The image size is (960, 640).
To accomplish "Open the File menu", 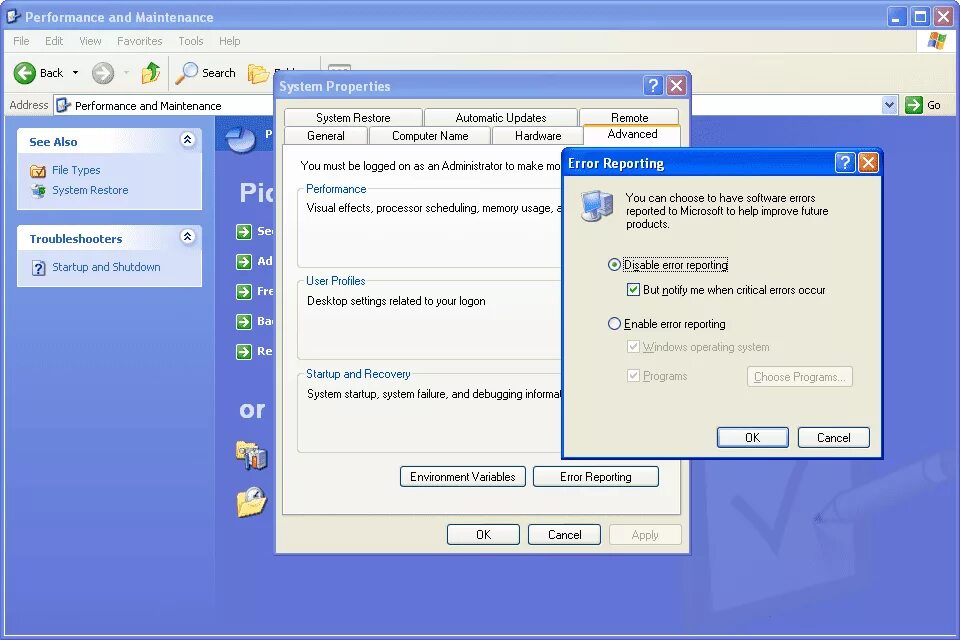I will pos(21,41).
